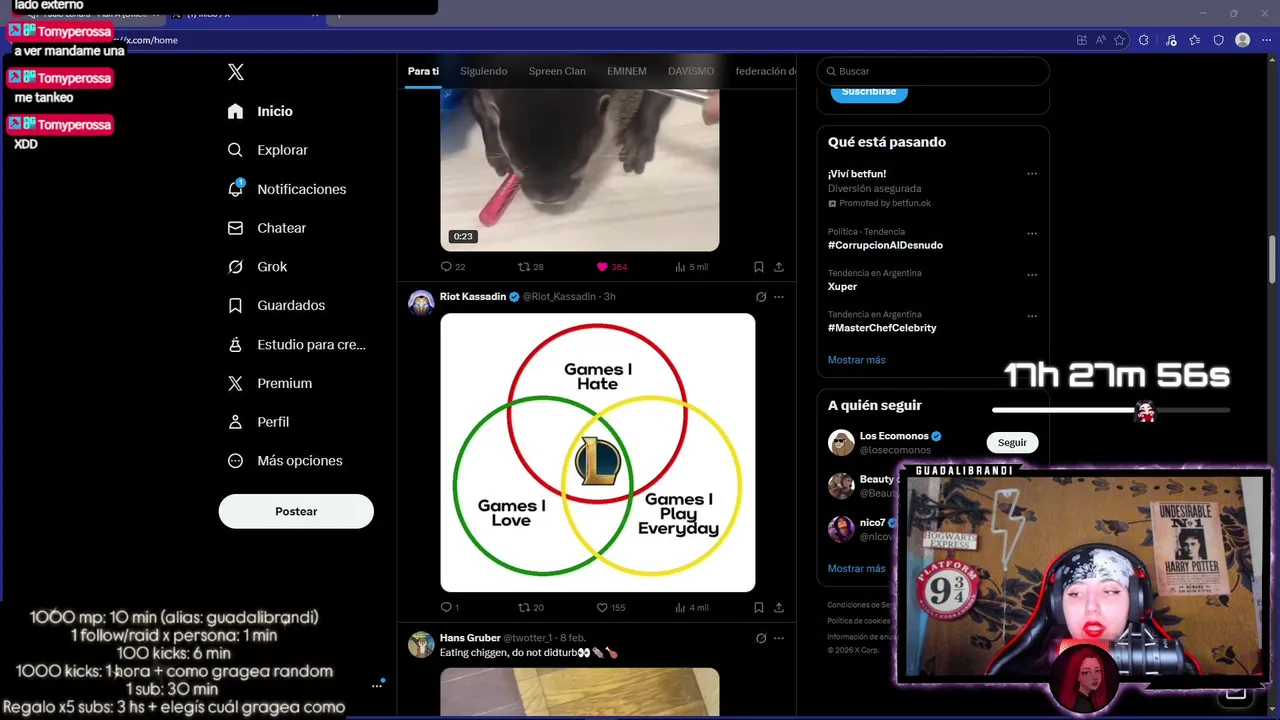Open Perfil page
Viewport: 1280px width, 720px height.
[258, 422]
